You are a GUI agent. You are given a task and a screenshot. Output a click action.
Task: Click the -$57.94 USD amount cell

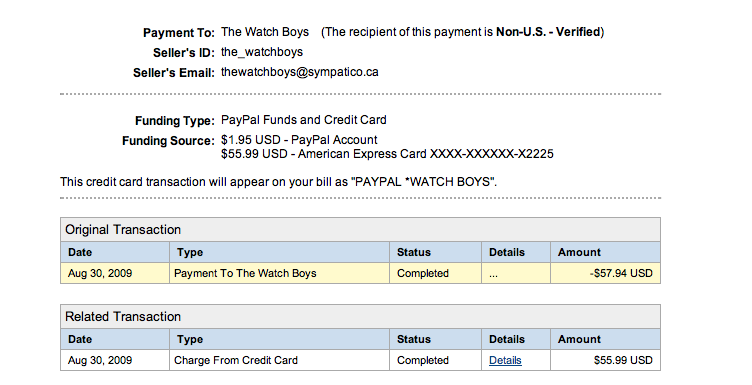605,273
